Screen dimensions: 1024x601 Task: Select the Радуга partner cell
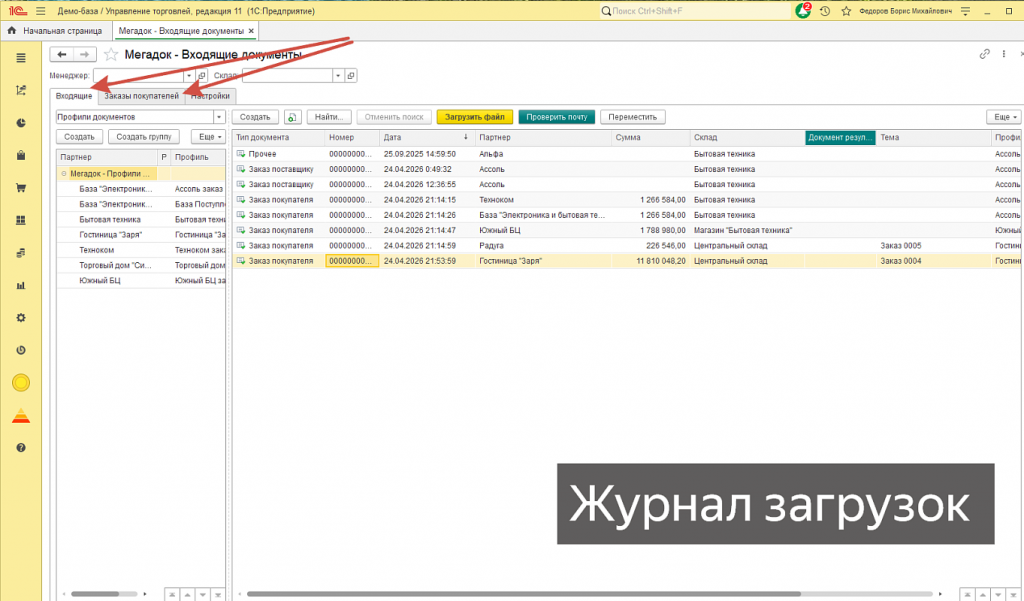(543, 246)
